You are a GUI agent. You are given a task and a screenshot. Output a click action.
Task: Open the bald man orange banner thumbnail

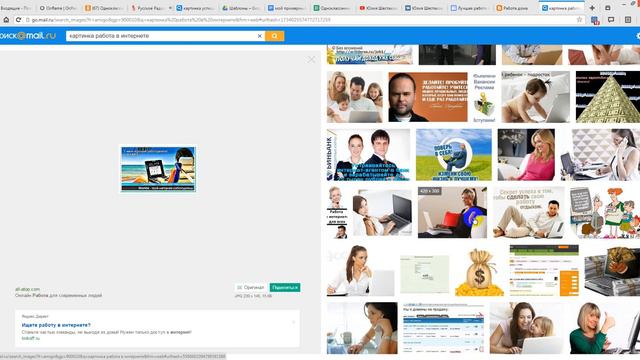click(428, 97)
